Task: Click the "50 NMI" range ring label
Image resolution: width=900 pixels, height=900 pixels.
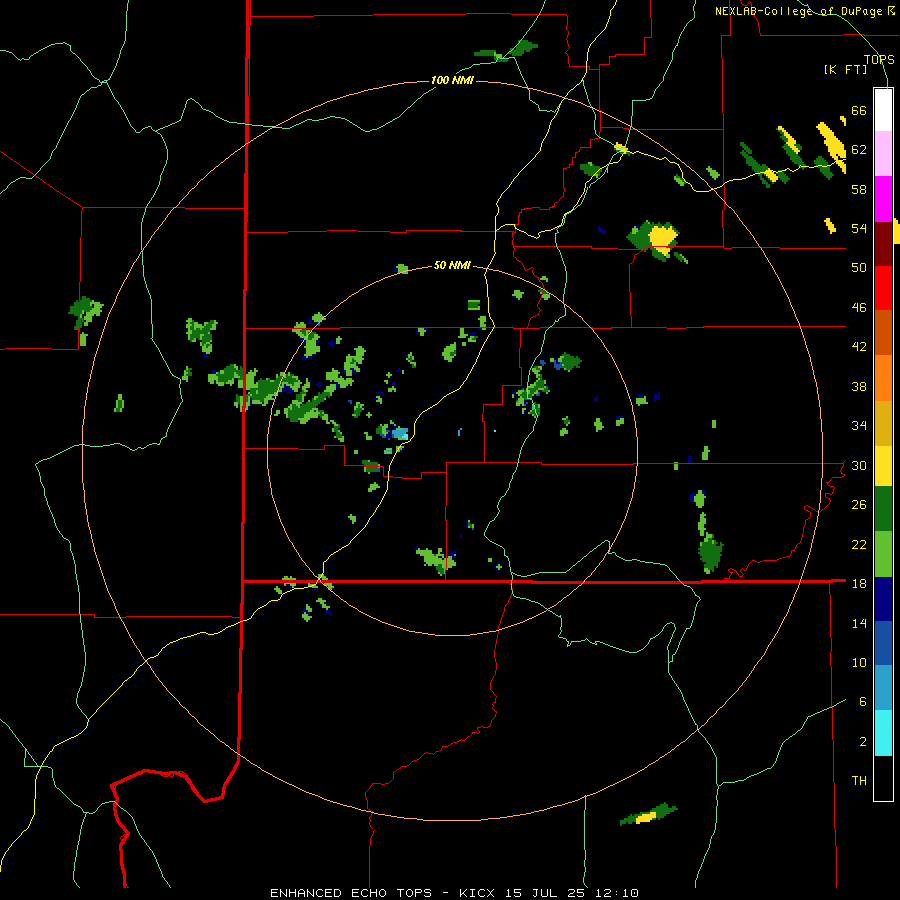Action: (x=452, y=265)
